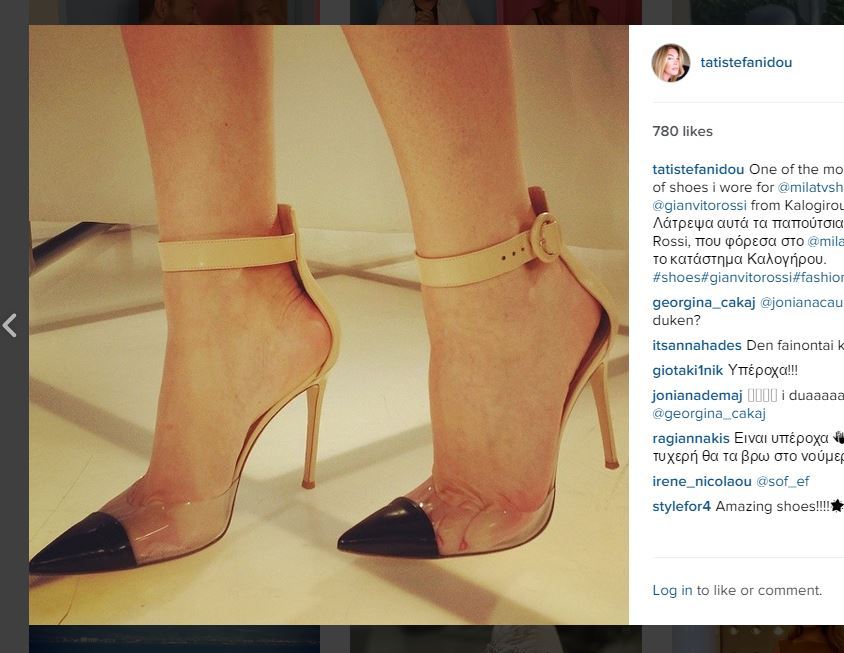The width and height of the screenshot is (844, 653).
Task: Visit stylefor4 commenter profile
Action: tap(681, 507)
